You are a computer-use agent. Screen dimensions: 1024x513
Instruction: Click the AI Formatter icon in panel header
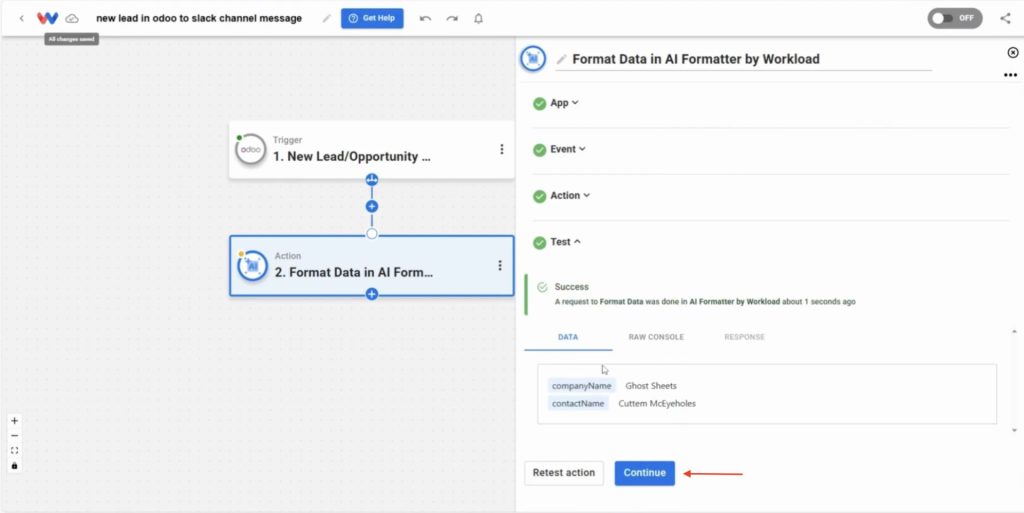click(x=533, y=59)
